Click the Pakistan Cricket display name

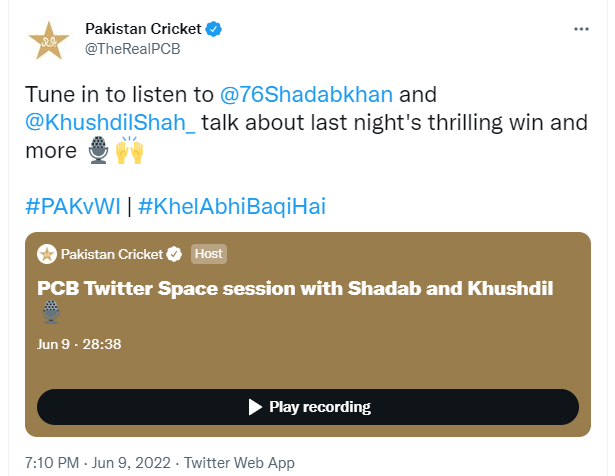[144, 30]
